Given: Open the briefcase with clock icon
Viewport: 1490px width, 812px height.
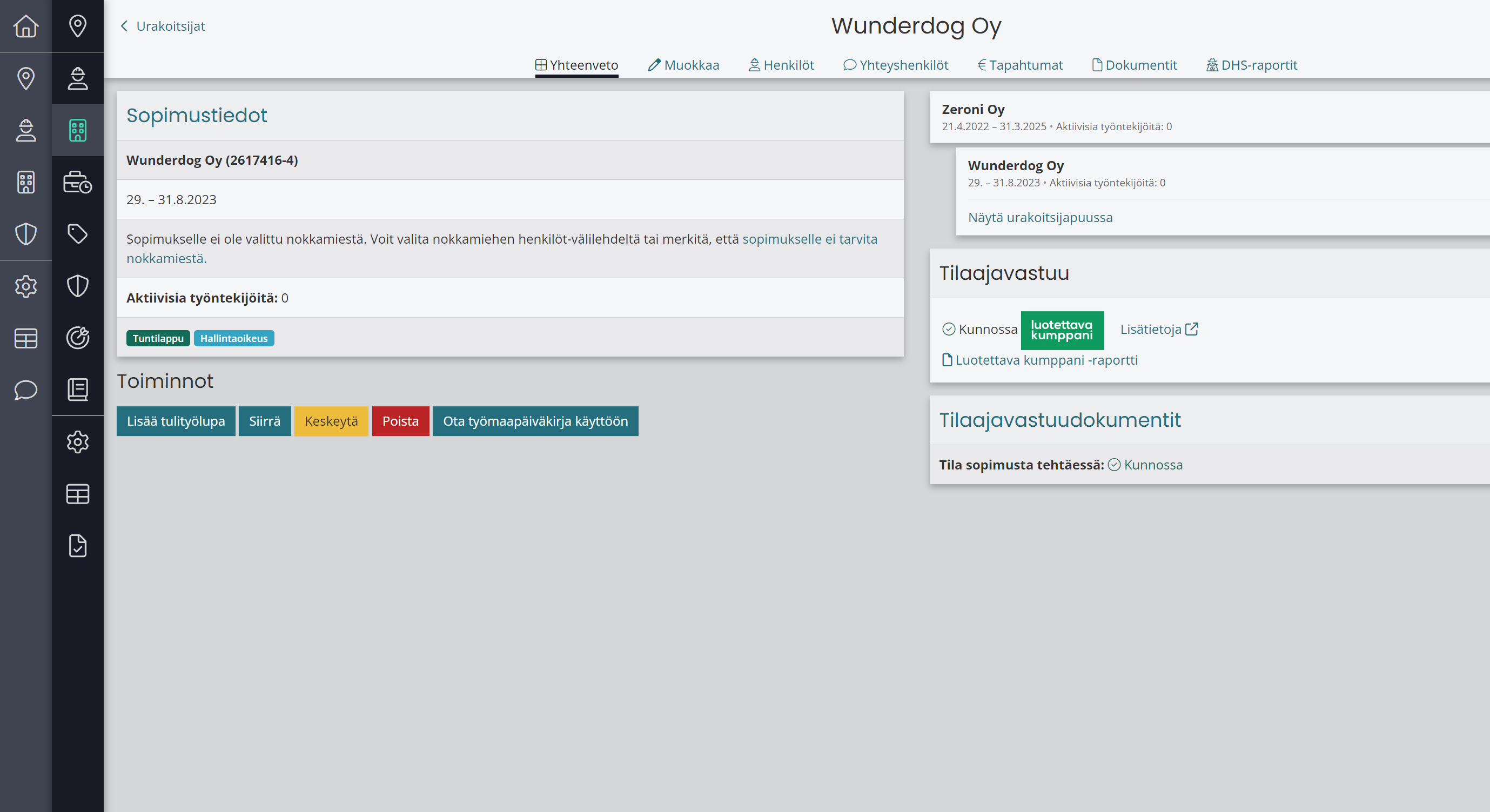Looking at the screenshot, I should coord(77,182).
